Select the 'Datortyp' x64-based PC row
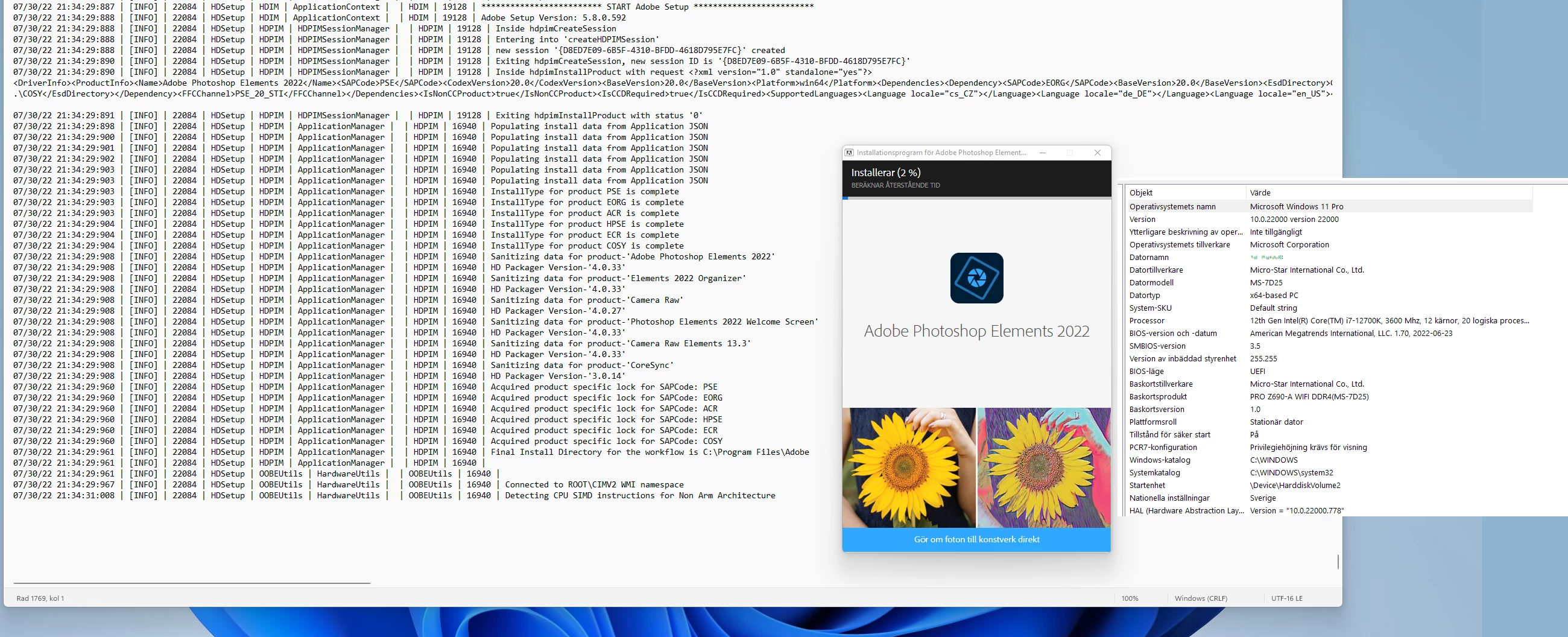The image size is (1568, 637). click(x=1329, y=296)
